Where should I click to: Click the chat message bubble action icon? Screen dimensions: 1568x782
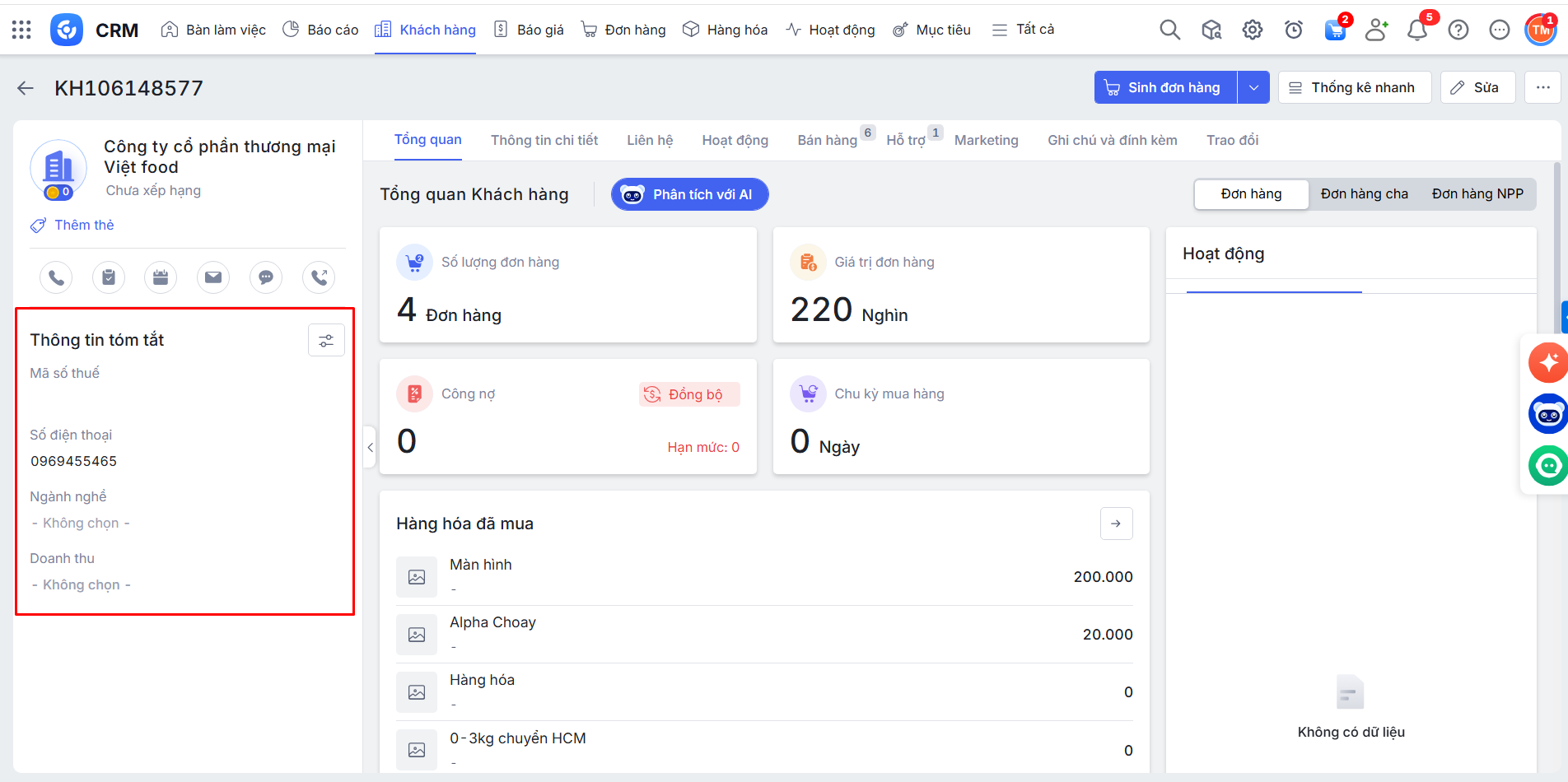[x=266, y=277]
